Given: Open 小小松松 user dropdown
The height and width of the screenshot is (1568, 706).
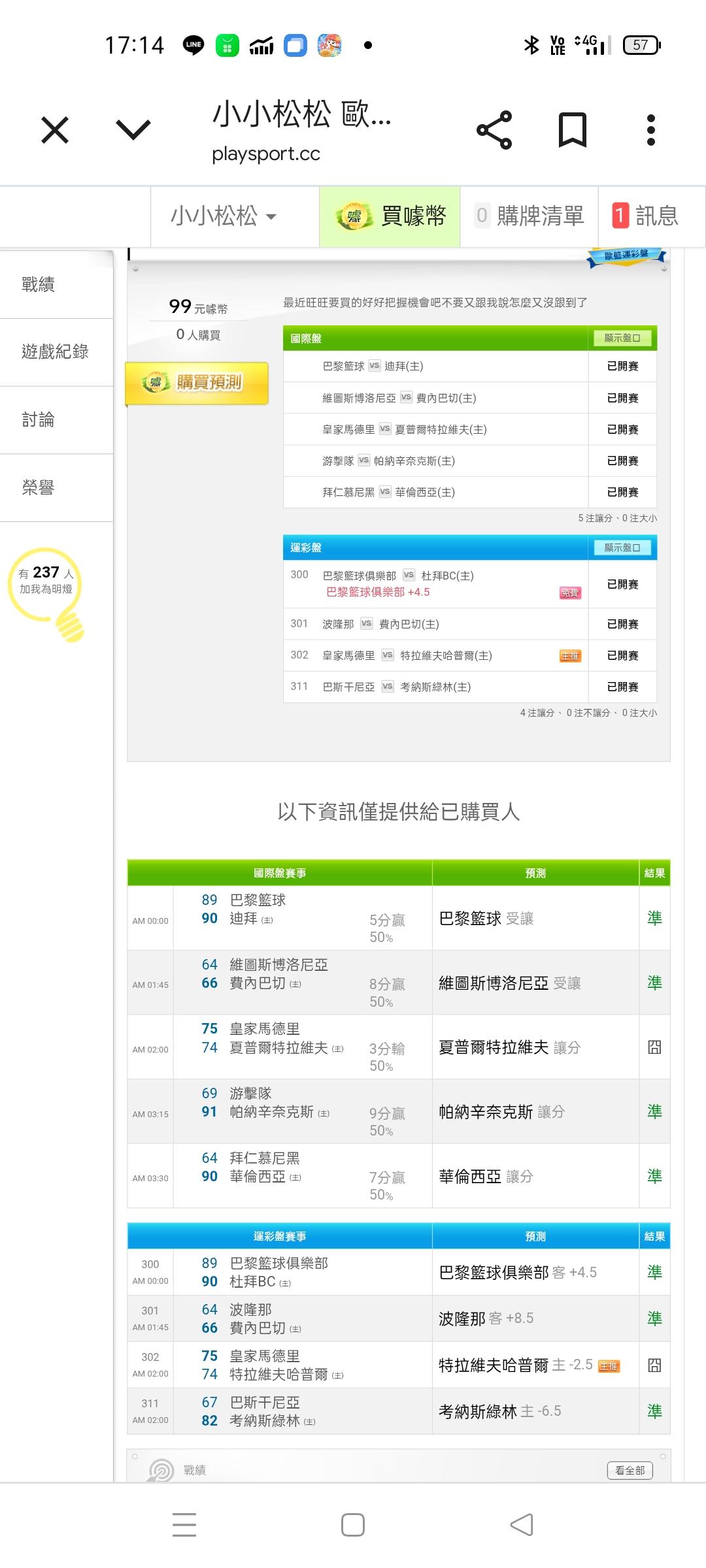Looking at the screenshot, I should tap(224, 216).
